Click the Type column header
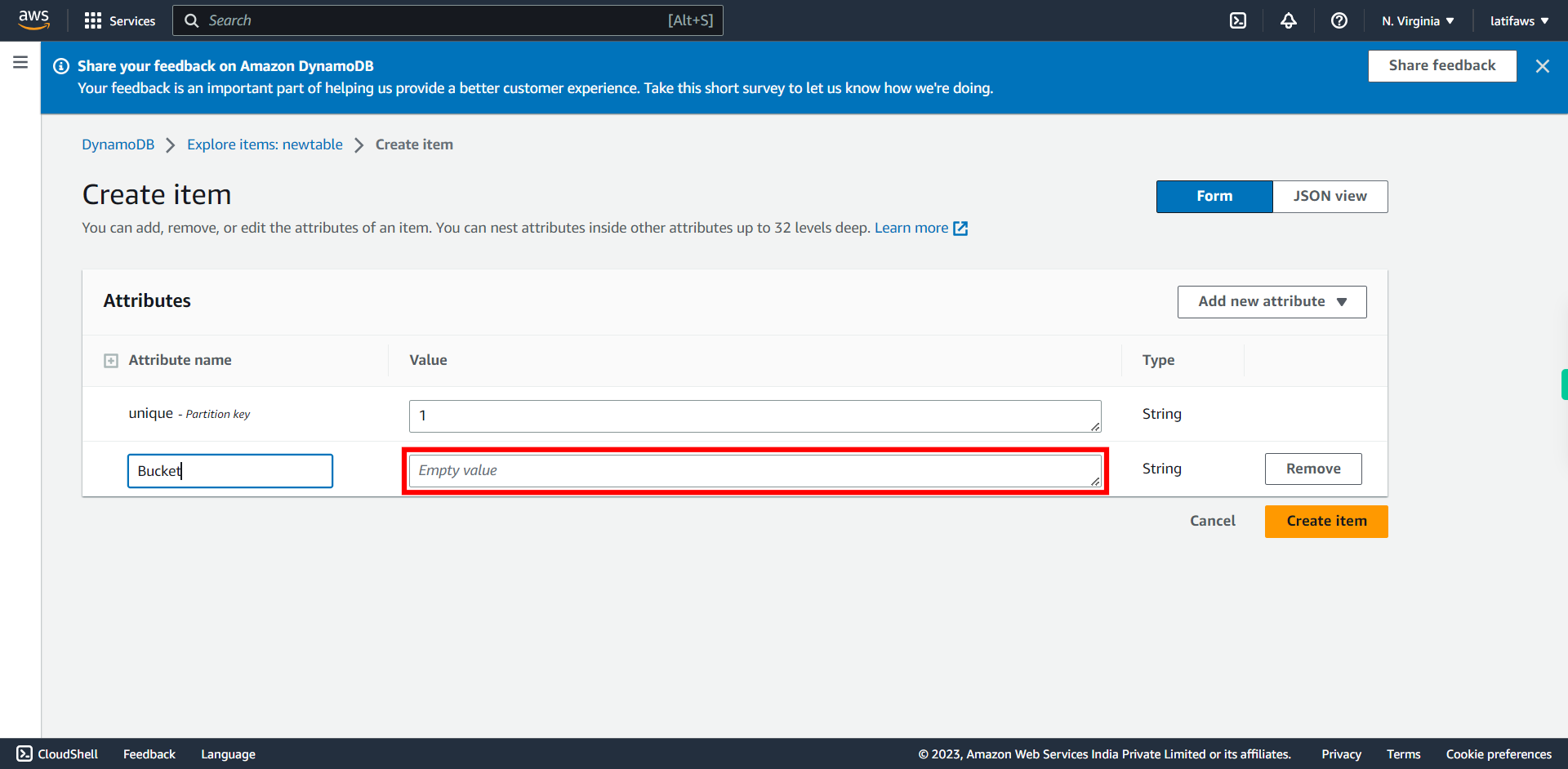The width and height of the screenshot is (1568, 769). pos(1158,360)
